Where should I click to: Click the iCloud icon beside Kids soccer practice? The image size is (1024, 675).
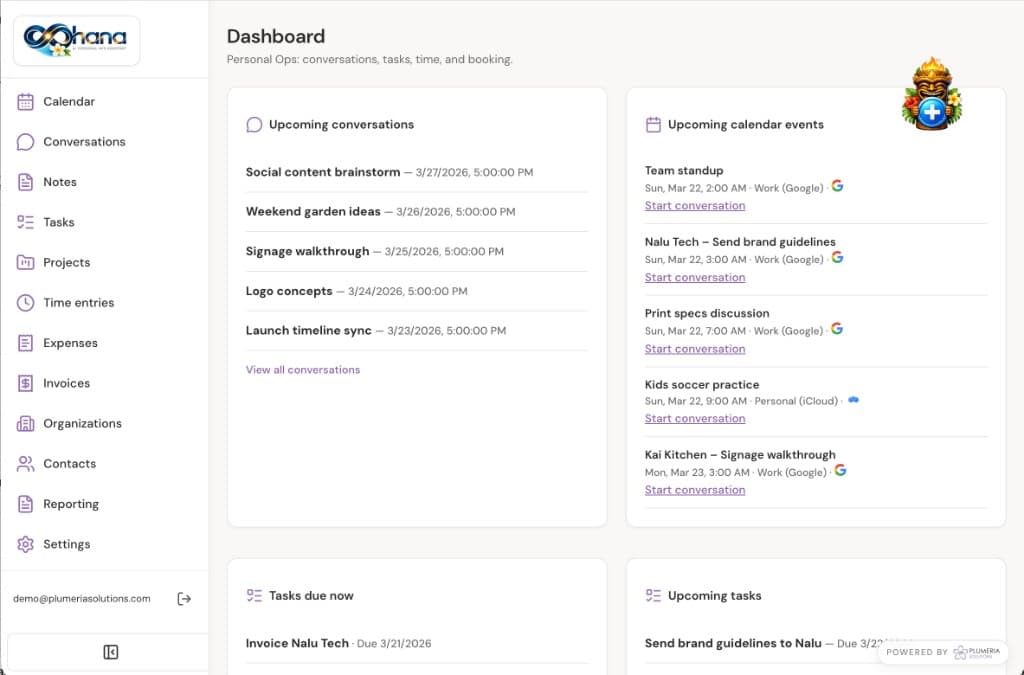click(x=852, y=400)
